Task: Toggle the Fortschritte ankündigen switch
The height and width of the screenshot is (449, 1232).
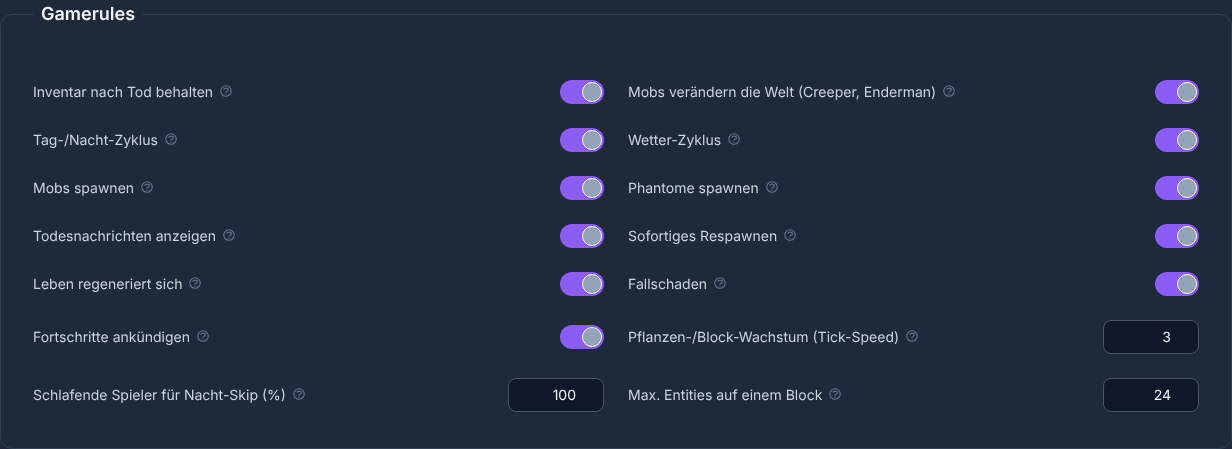Action: (582, 337)
